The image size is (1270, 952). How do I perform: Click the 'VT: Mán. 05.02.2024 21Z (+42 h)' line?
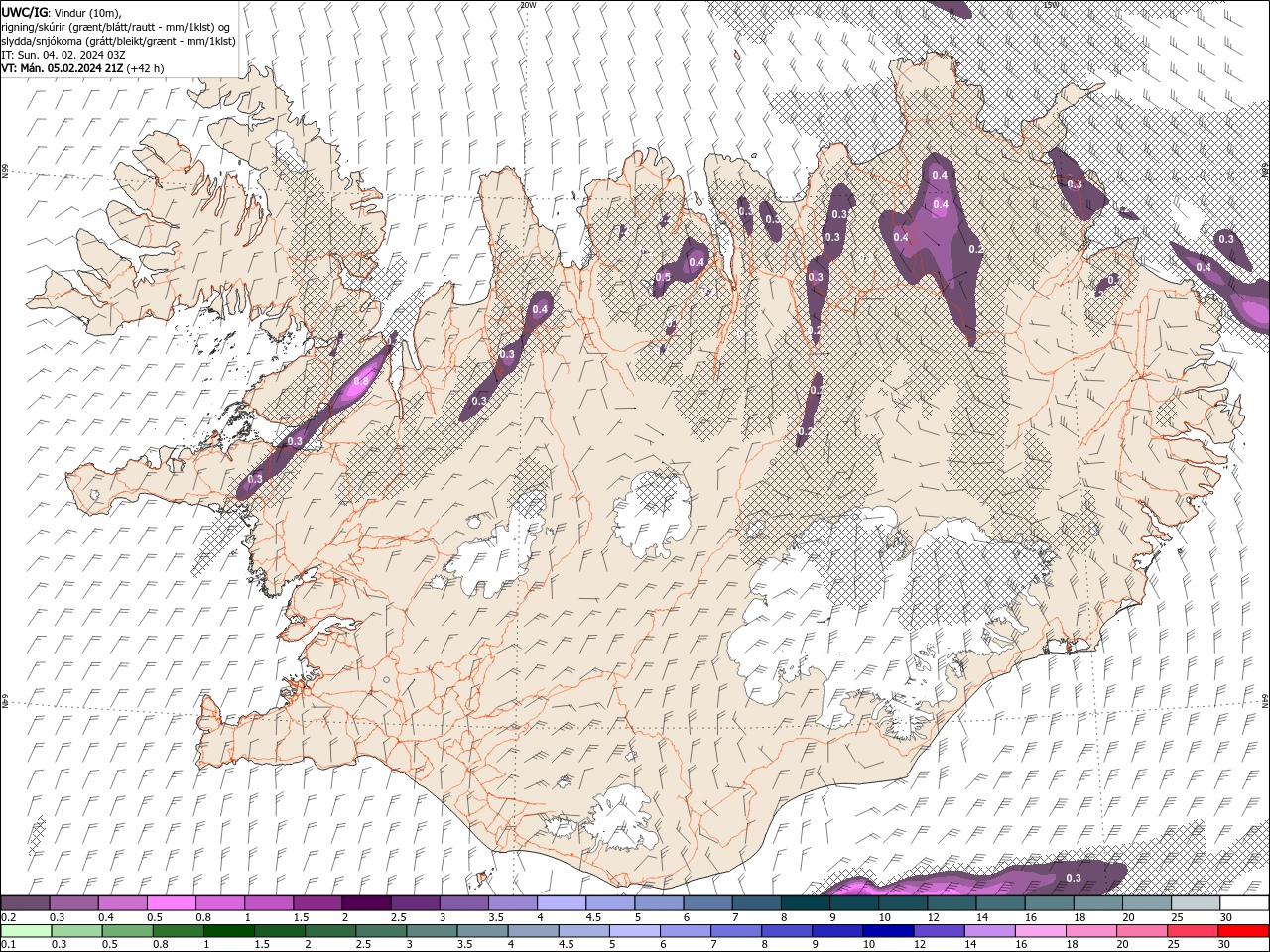82,68
